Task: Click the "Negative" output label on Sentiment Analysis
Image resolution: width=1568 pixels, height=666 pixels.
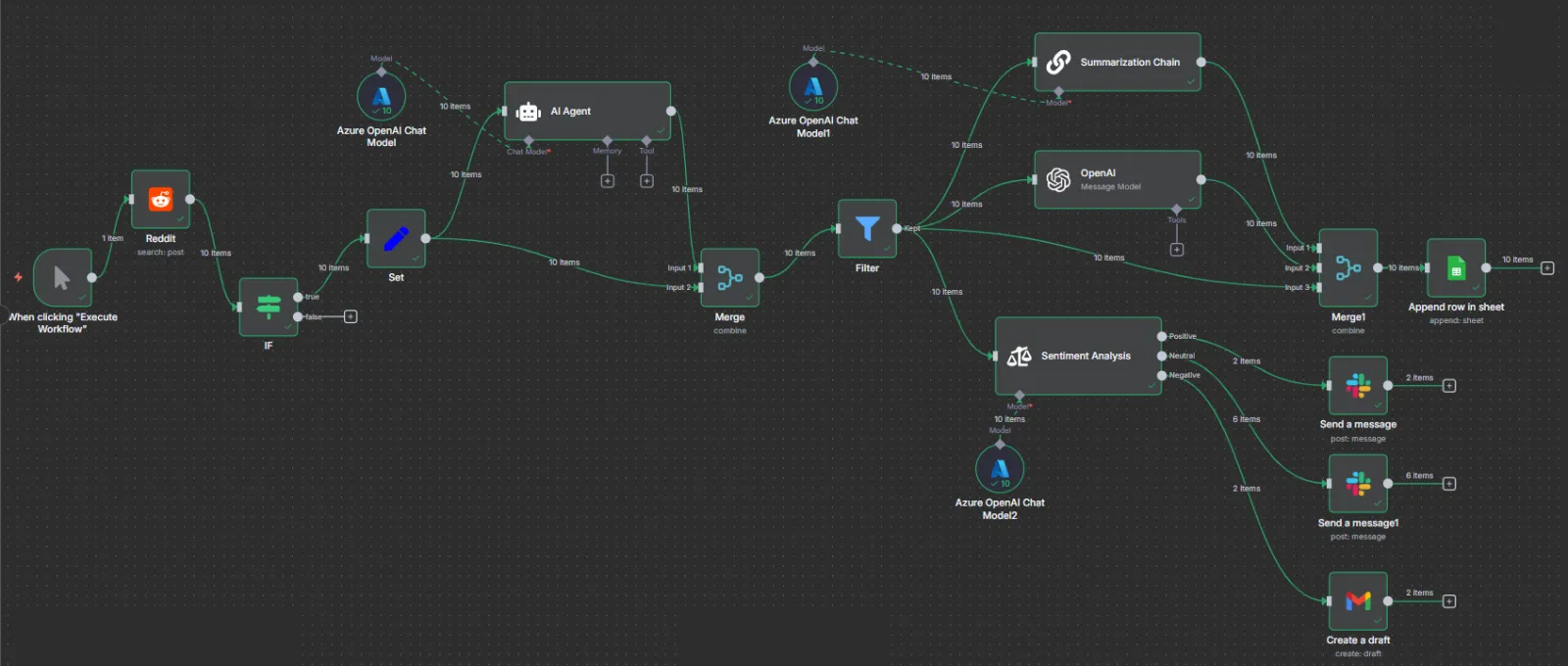Action: click(x=1185, y=375)
